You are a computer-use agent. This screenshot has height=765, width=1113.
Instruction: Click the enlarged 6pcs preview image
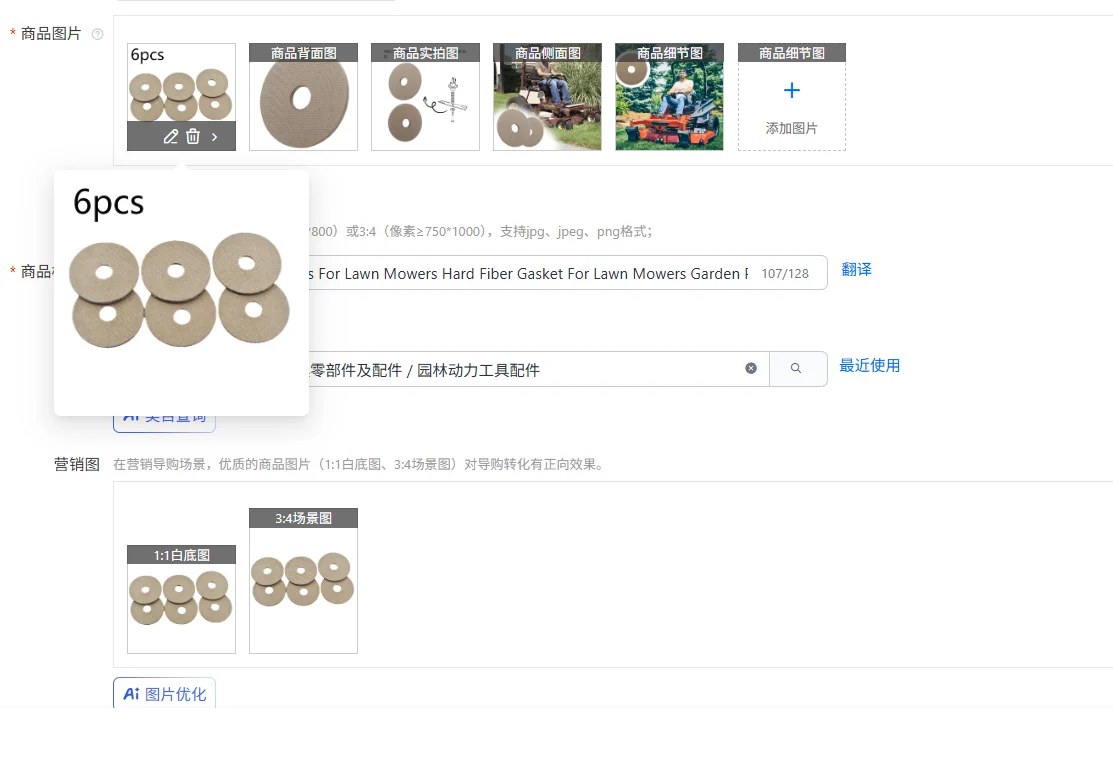tap(181, 292)
